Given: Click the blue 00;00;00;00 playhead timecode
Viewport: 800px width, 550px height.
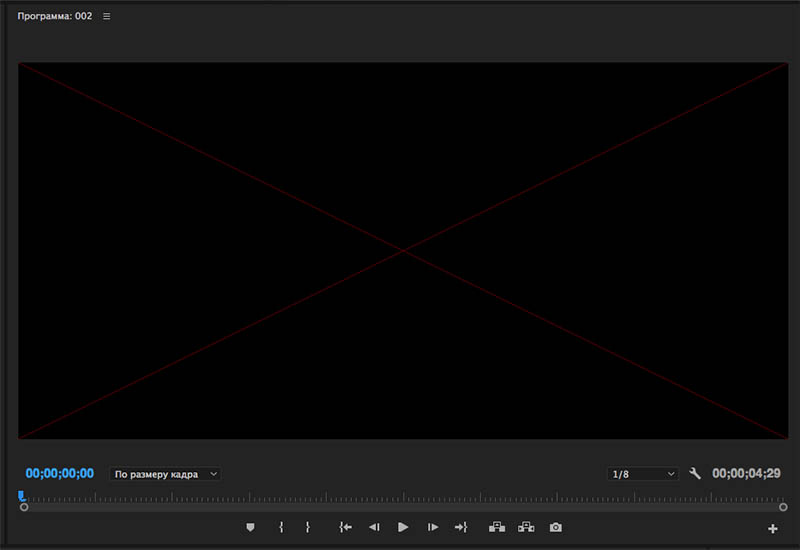Looking at the screenshot, I should pyautogui.click(x=60, y=473).
